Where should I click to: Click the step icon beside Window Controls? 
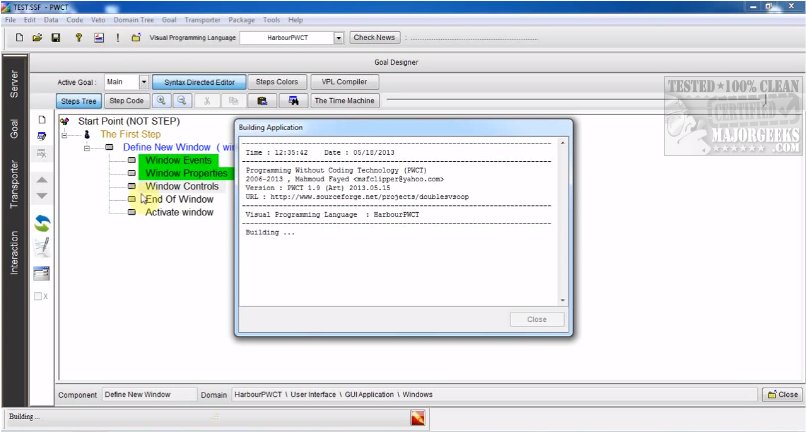(132, 186)
